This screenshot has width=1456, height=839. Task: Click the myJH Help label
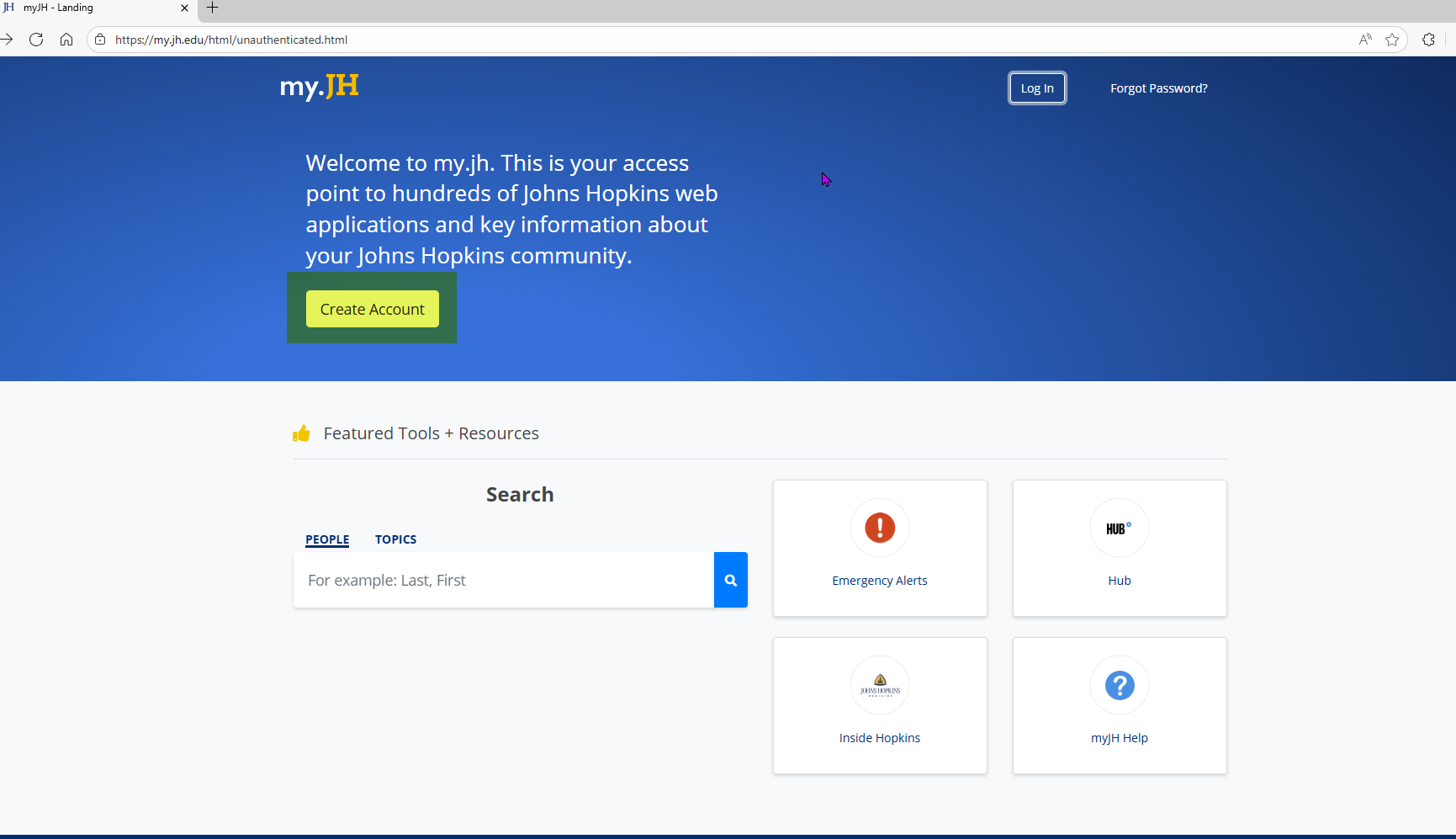coord(1120,738)
